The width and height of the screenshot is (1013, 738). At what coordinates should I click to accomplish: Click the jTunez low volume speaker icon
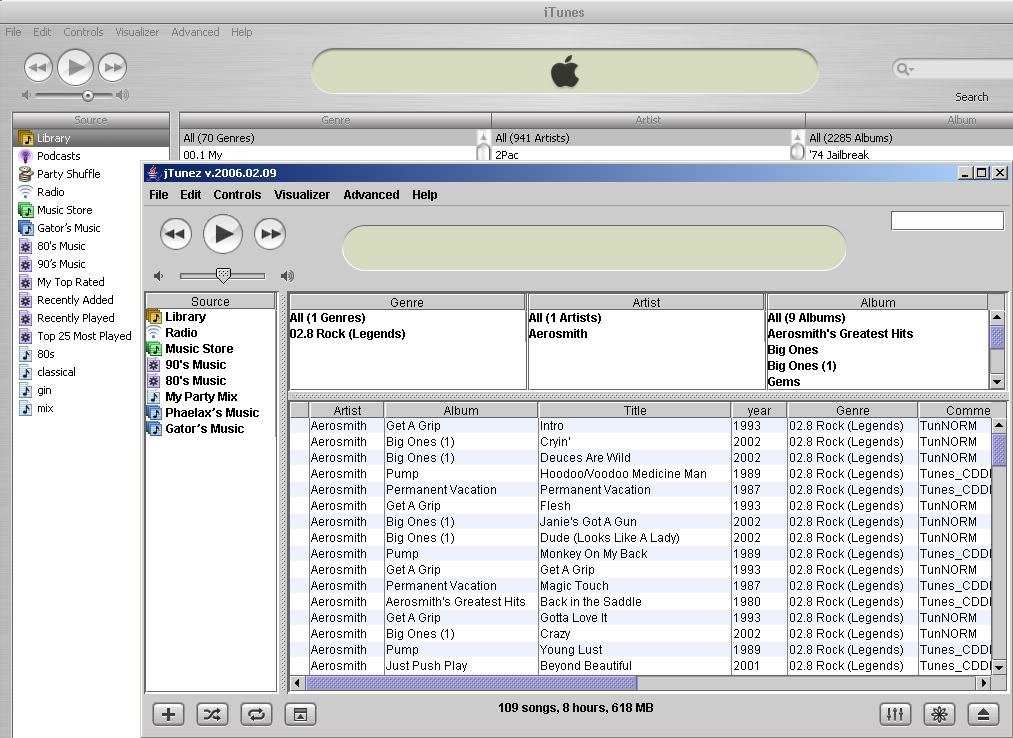coord(158,276)
